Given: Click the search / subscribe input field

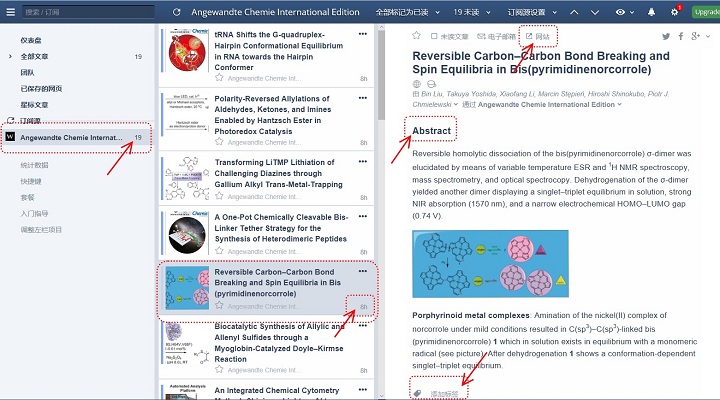Looking at the screenshot, I should 88,12.
